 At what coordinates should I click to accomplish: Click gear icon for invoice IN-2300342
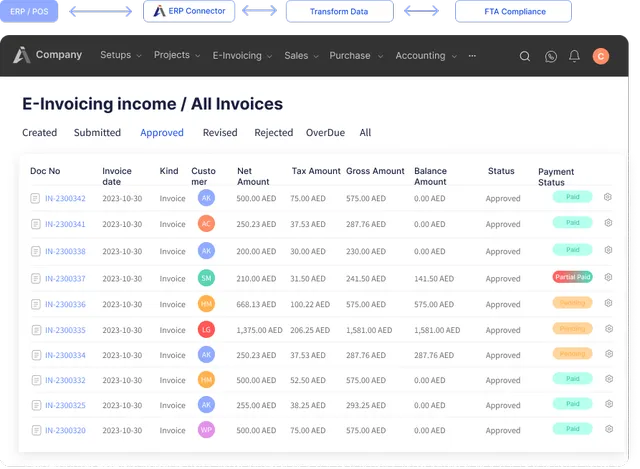coord(608,197)
